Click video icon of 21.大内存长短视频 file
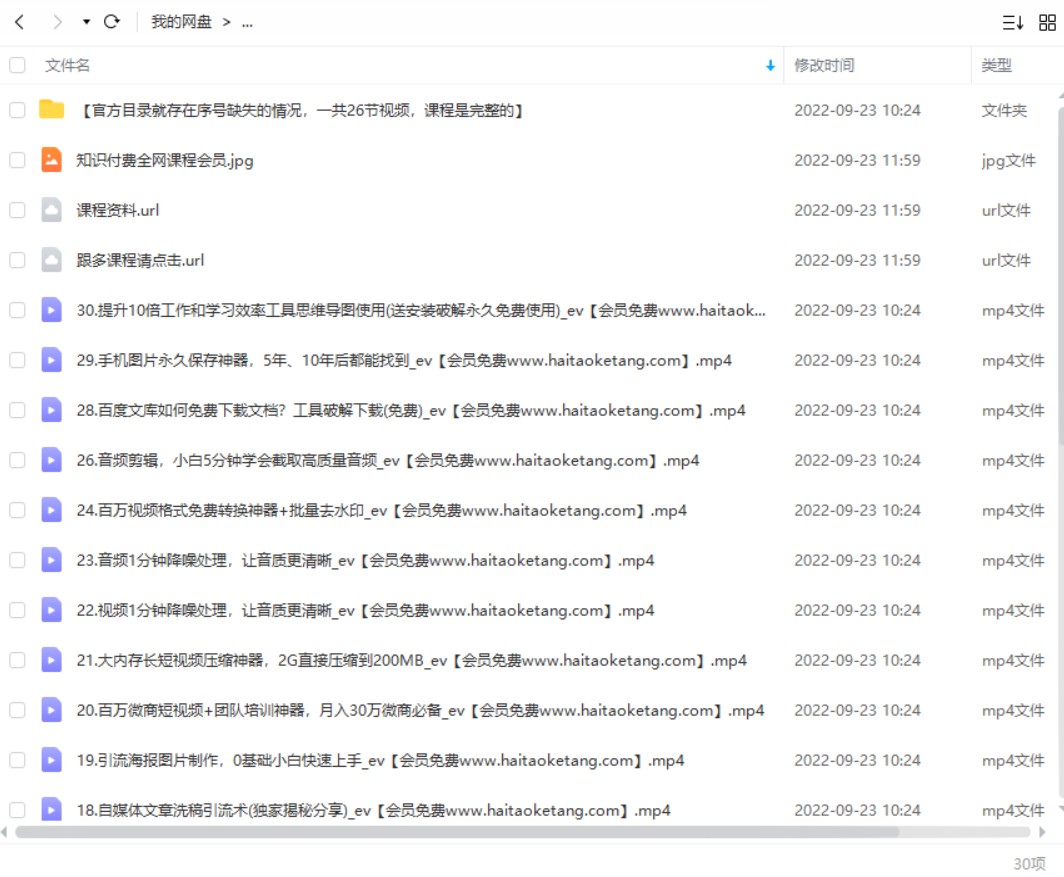Image resolution: width=1064 pixels, height=877 pixels. point(52,660)
